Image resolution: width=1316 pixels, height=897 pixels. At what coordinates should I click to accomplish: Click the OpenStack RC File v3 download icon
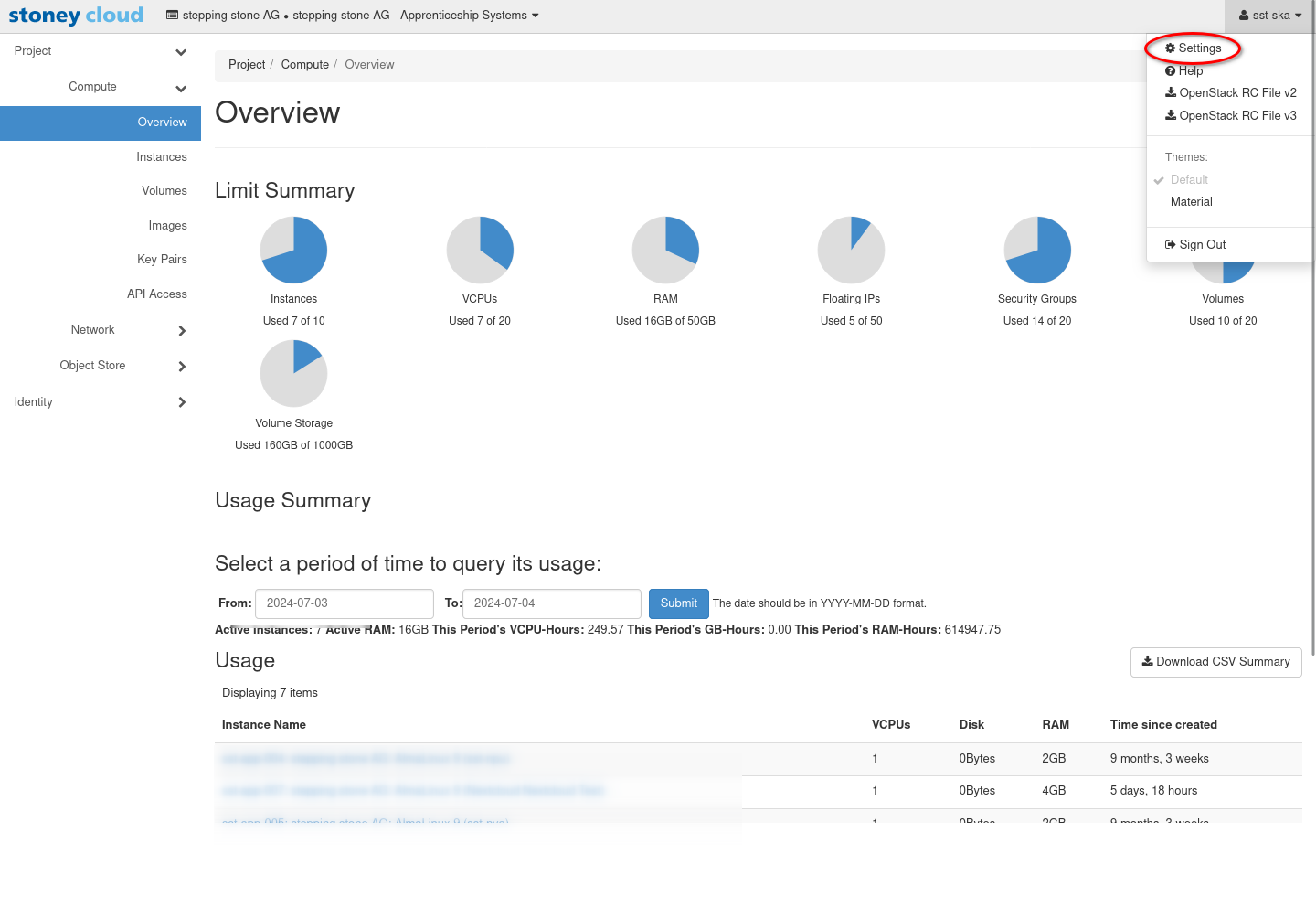[x=1171, y=115]
